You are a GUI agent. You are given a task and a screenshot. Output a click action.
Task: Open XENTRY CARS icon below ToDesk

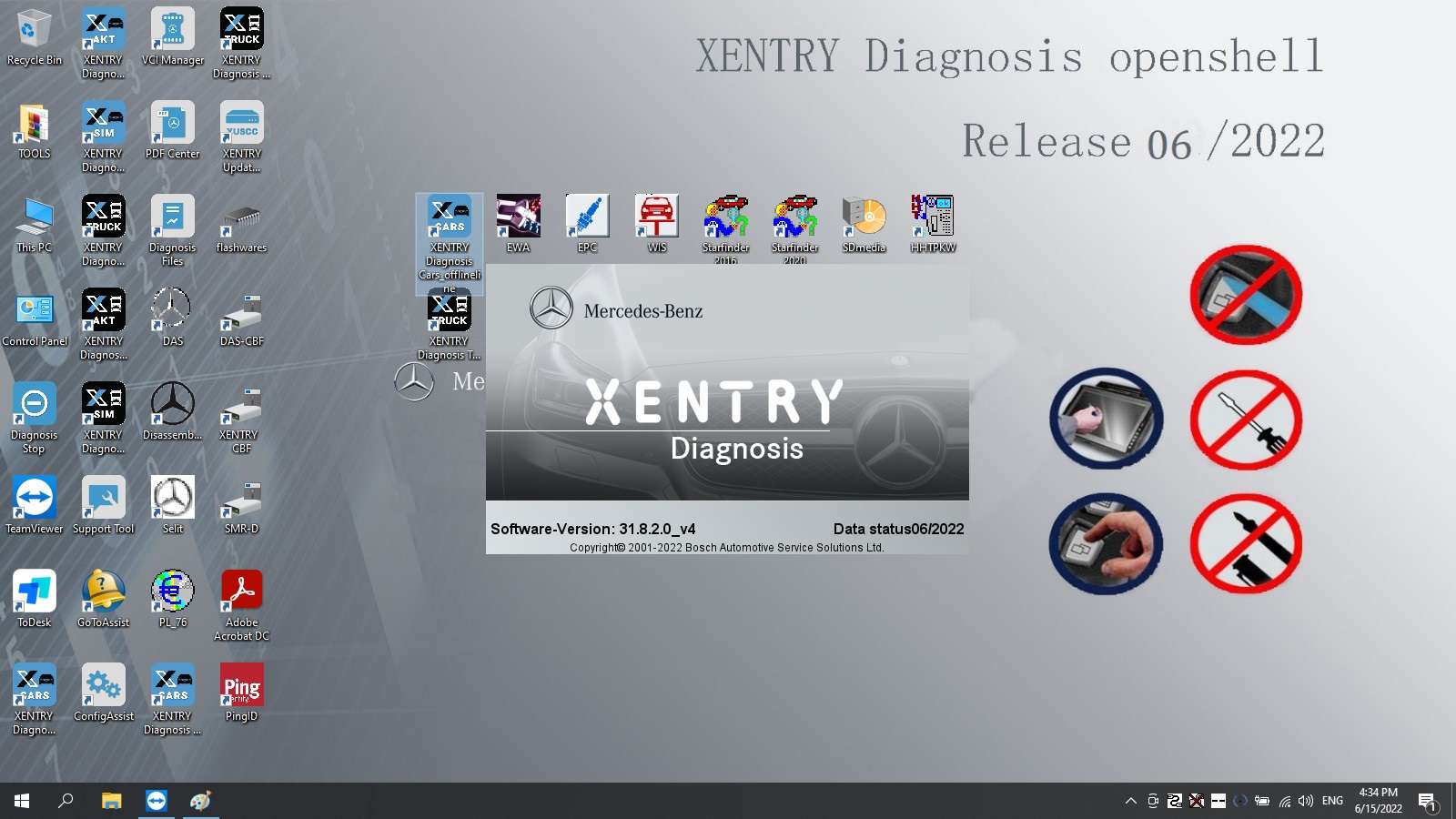point(34,699)
